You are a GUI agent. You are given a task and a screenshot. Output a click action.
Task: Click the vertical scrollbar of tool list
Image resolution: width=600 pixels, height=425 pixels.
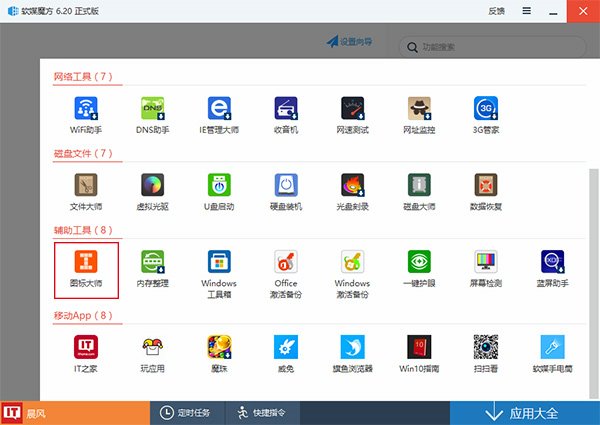click(x=593, y=283)
